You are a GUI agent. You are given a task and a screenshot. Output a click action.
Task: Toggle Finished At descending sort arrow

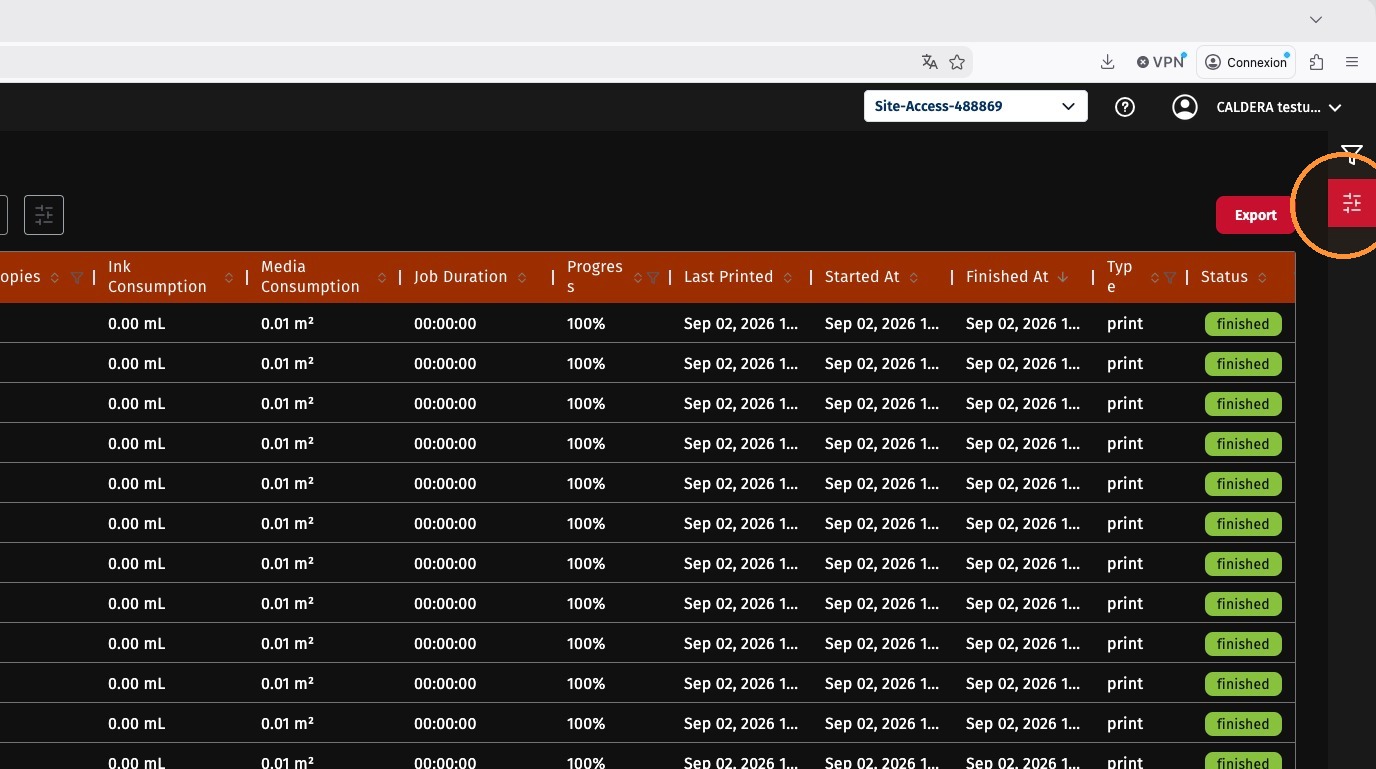(1063, 277)
